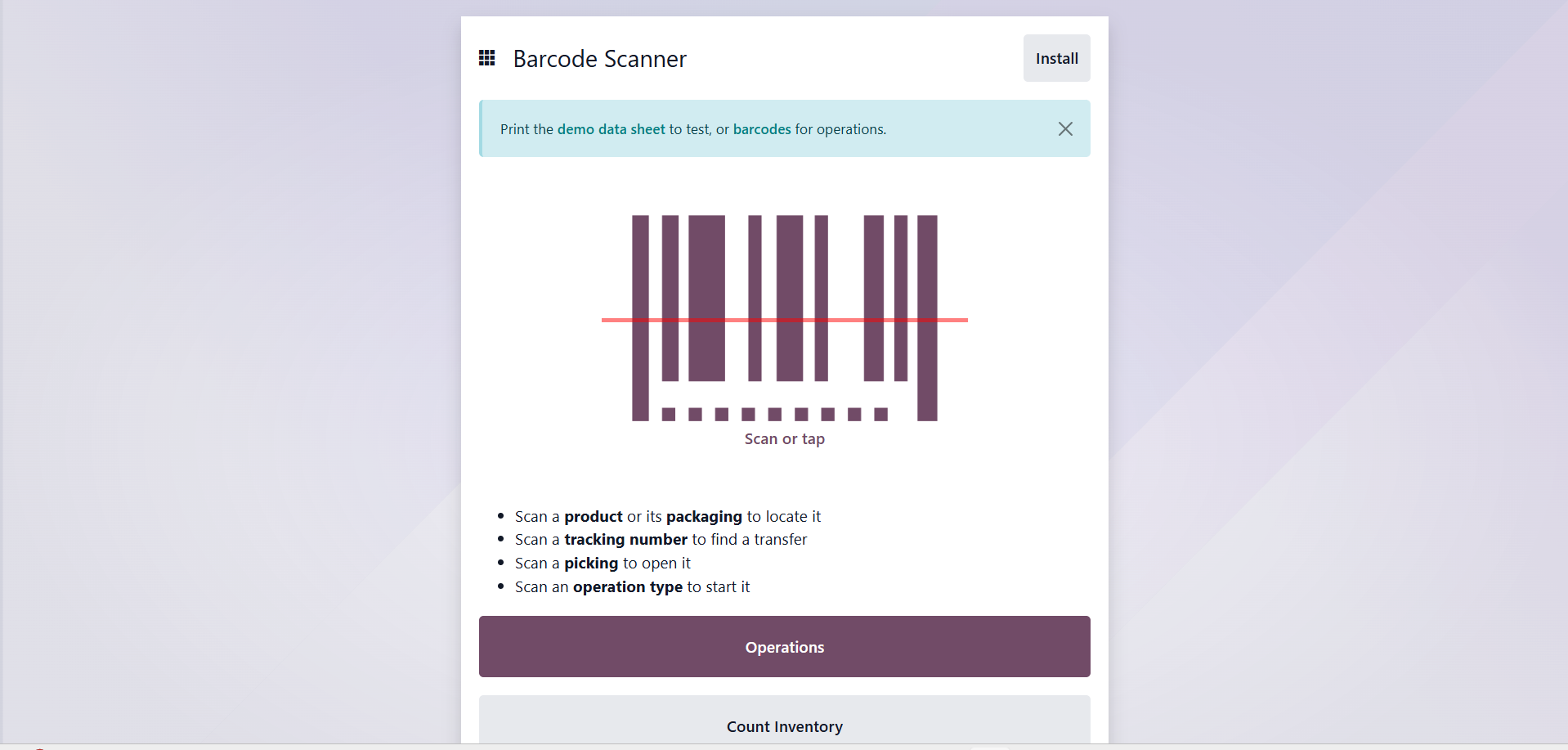Click the bold word "picking"

point(590,564)
